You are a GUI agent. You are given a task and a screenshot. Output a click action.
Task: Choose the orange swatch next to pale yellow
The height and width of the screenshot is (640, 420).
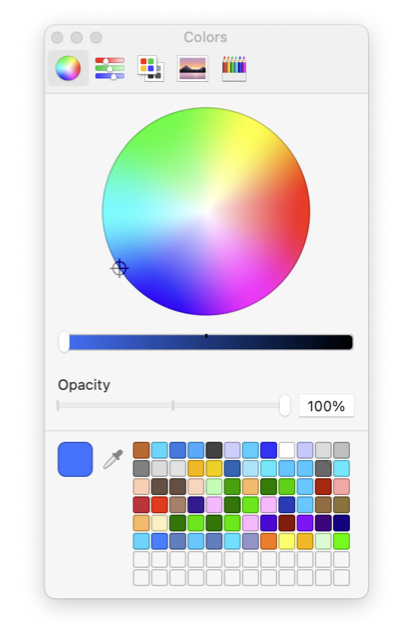[269, 541]
